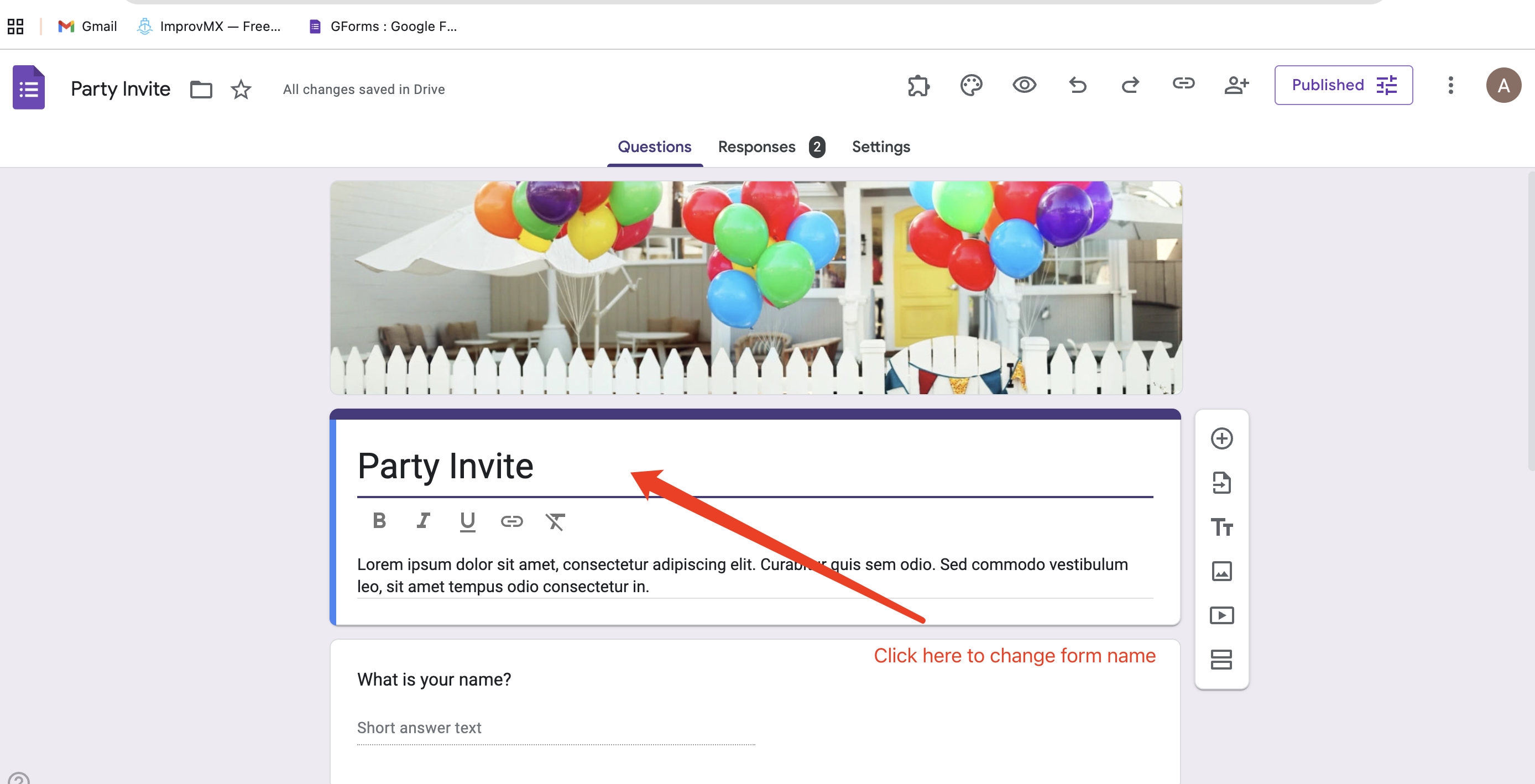Import questions from another form
Viewport: 1535px width, 784px height.
[1221, 483]
